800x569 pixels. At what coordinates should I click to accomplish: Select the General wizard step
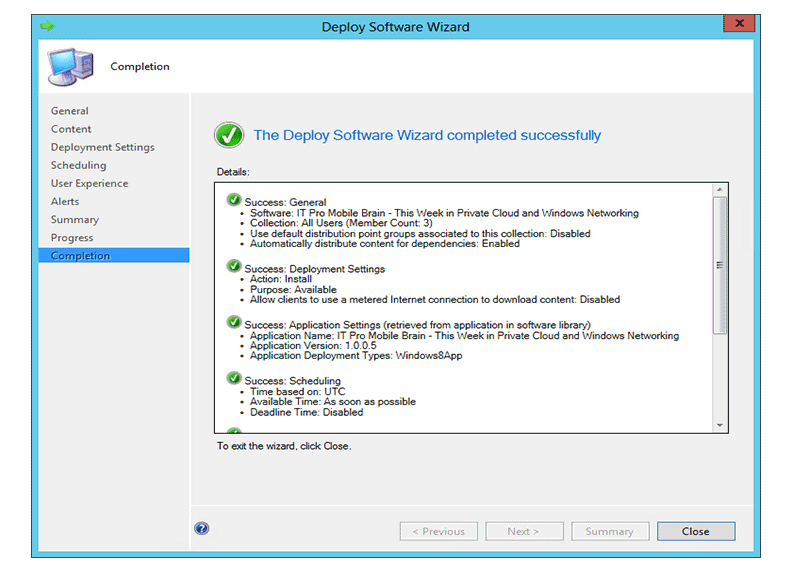pyautogui.click(x=70, y=111)
